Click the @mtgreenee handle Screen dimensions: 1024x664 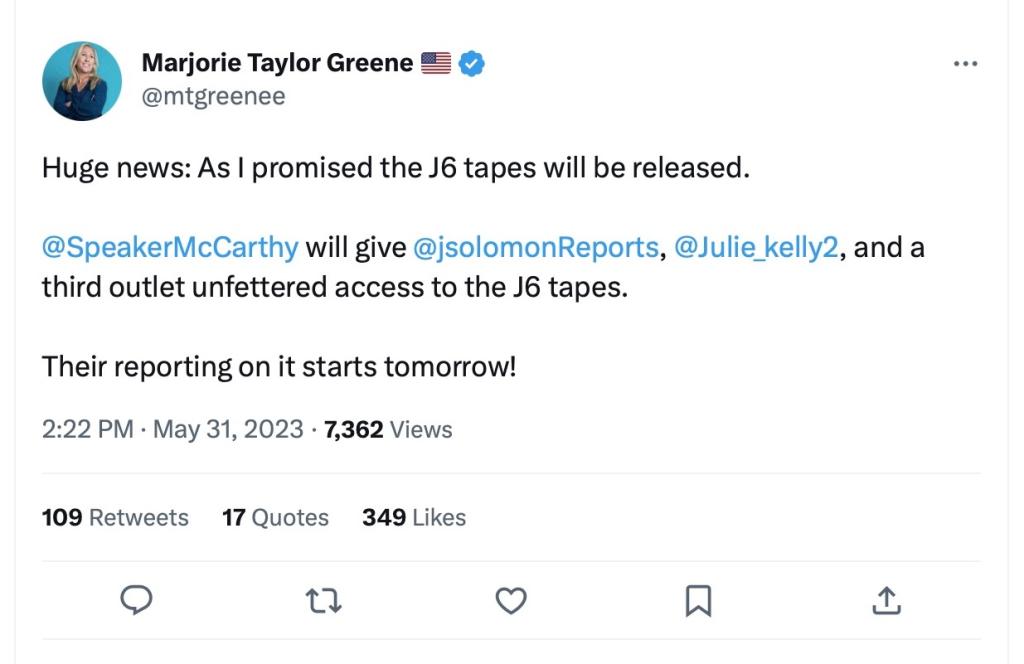click(x=213, y=96)
